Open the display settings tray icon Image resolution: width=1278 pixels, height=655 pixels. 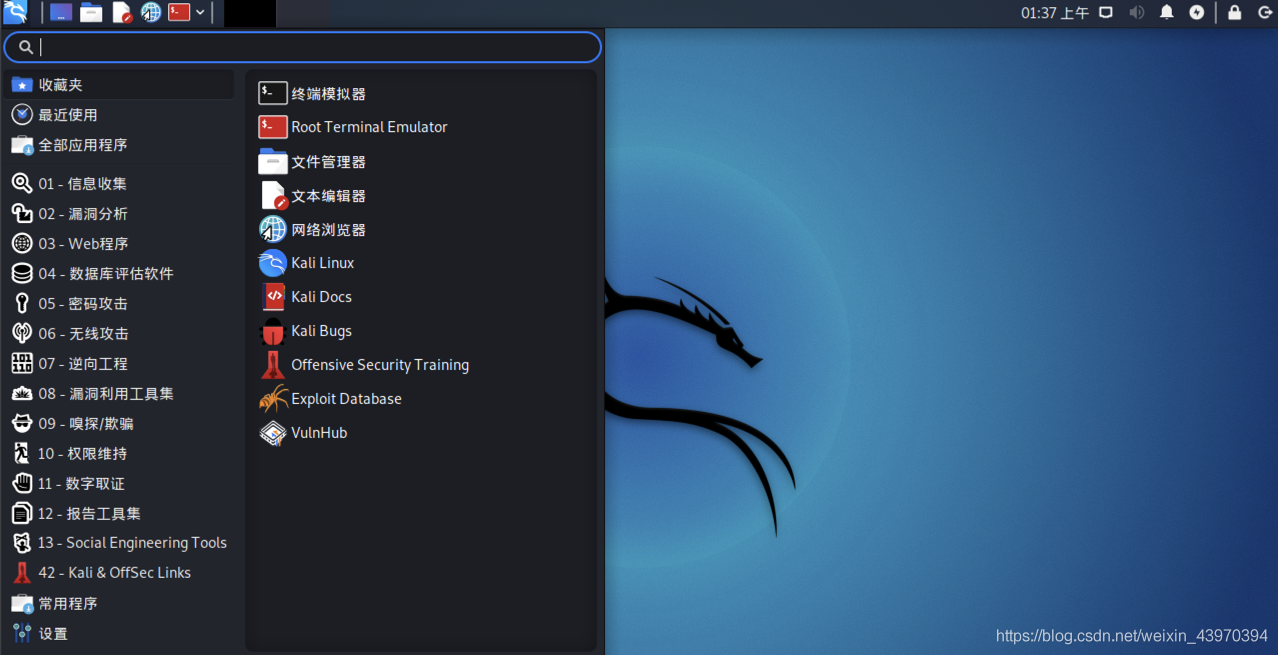[x=1106, y=13]
